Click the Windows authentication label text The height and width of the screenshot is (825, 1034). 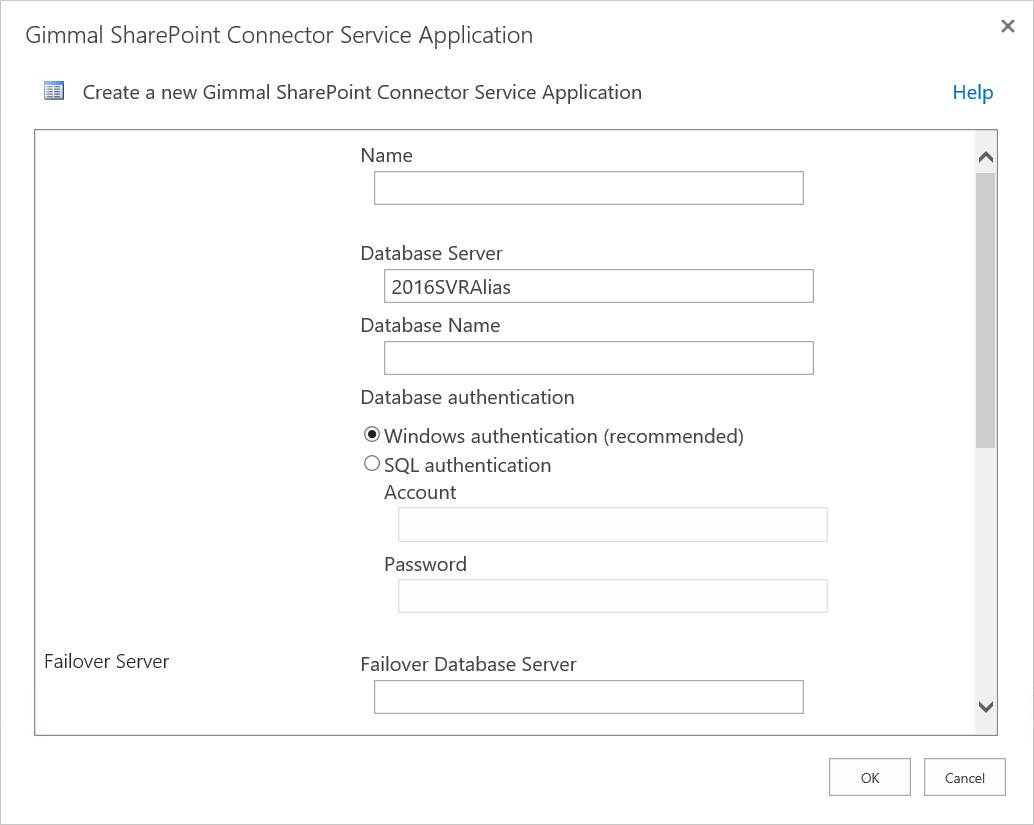coord(563,436)
